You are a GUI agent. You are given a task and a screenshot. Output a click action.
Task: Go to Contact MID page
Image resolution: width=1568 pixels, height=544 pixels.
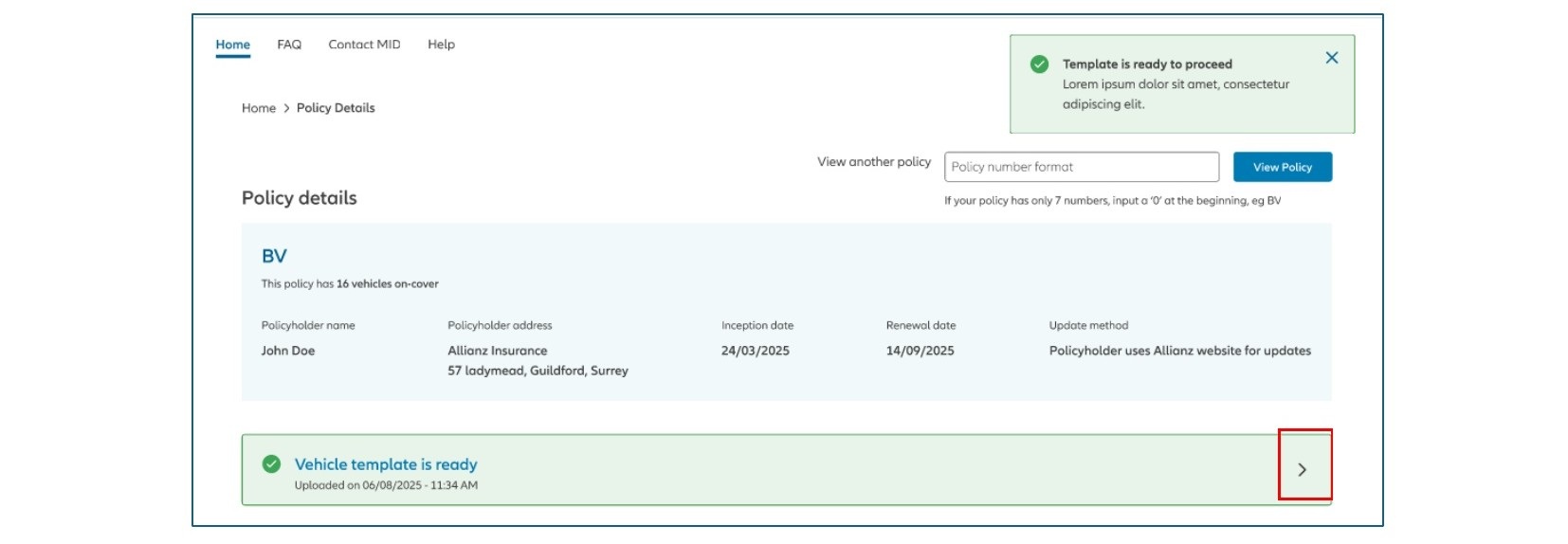[364, 45]
